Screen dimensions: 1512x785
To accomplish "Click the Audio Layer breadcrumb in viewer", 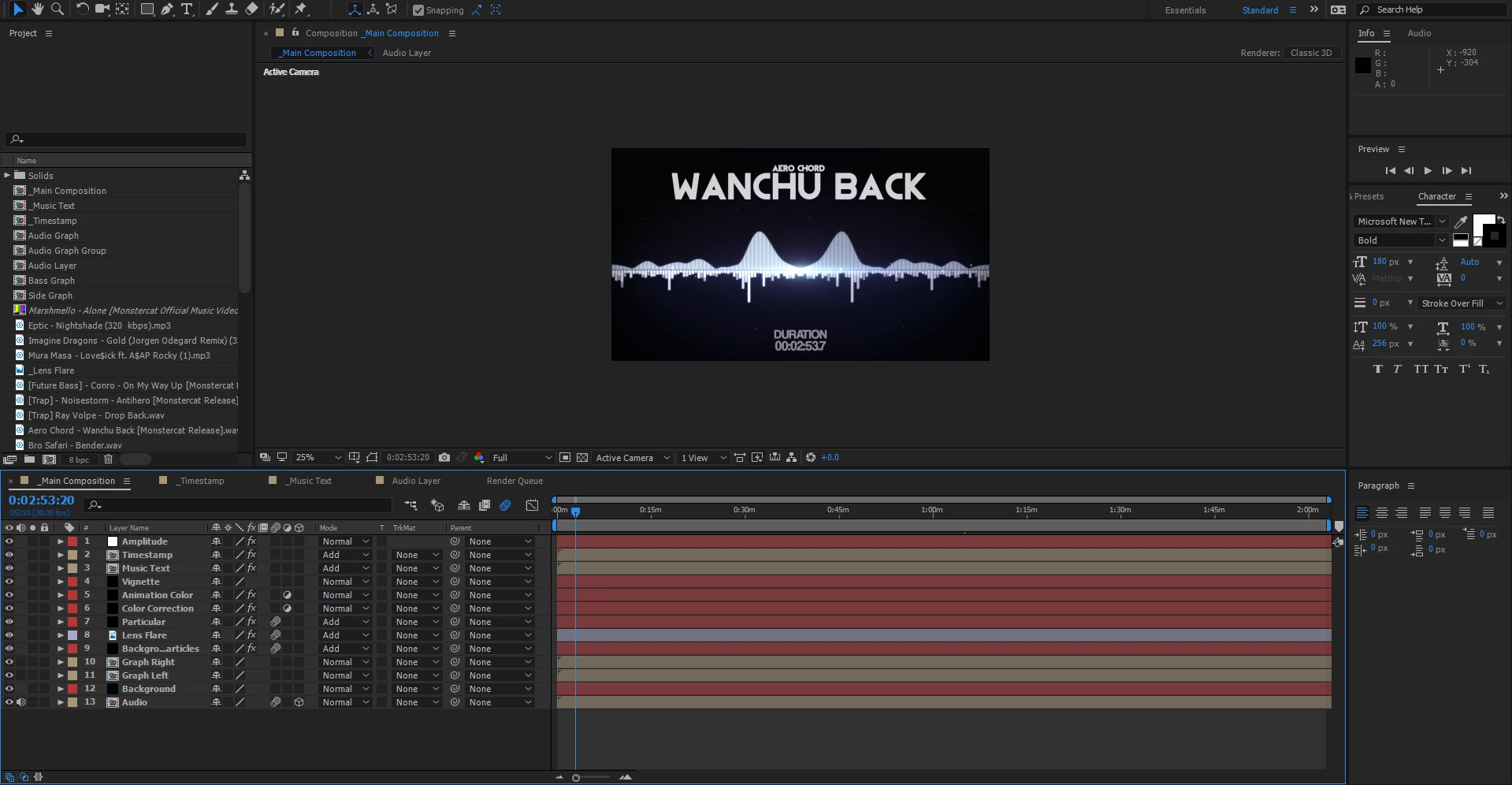I will click(x=407, y=53).
